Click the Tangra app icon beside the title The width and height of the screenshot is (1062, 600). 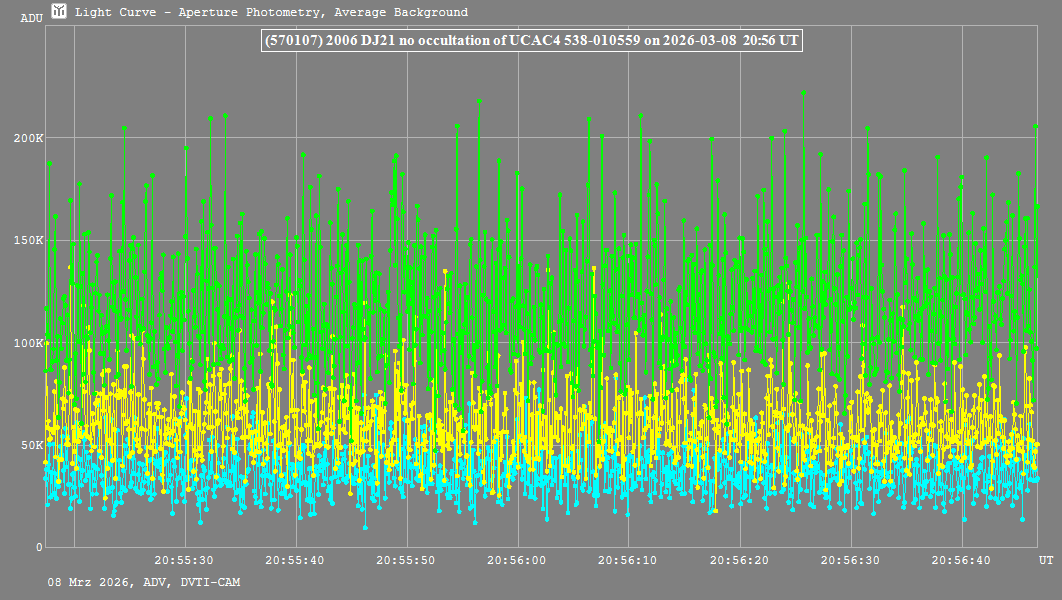coord(59,12)
